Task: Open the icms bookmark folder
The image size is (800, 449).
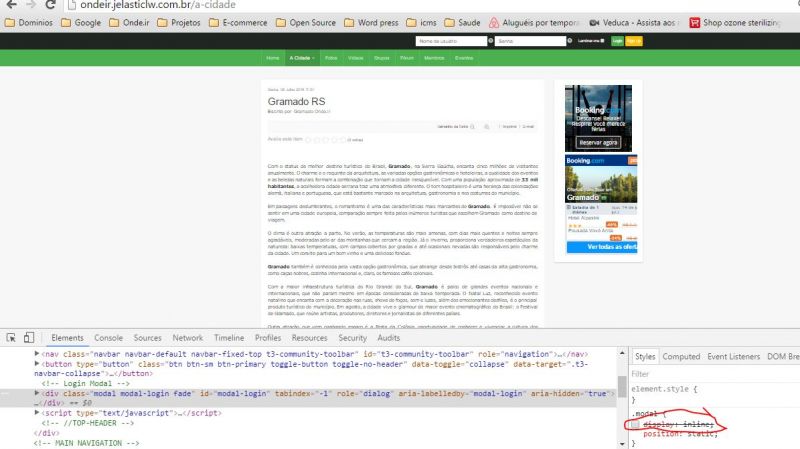Action: click(421, 22)
